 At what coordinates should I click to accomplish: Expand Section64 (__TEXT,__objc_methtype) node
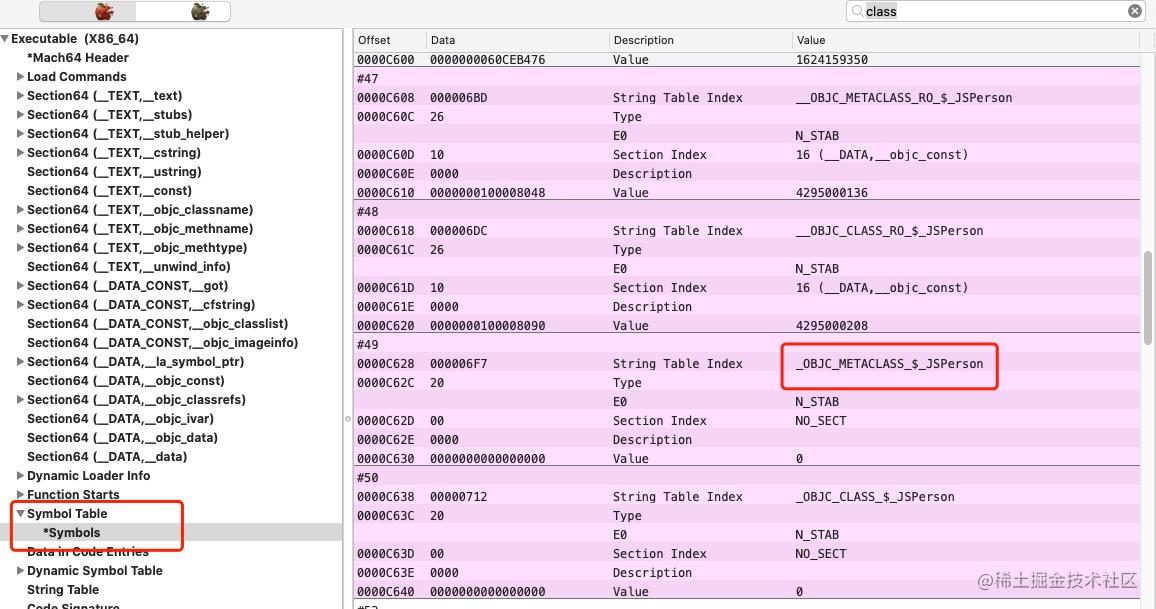coord(21,248)
